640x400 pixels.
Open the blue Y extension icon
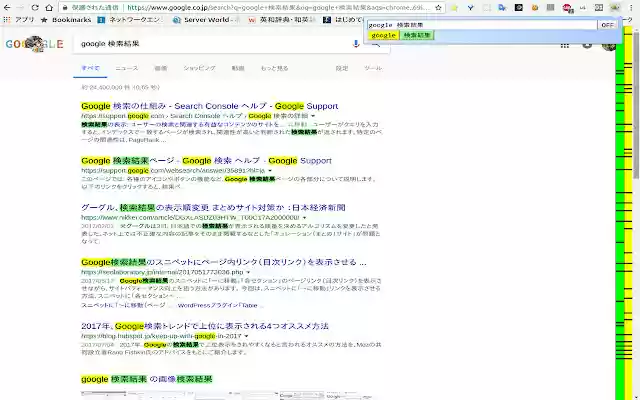470,8
